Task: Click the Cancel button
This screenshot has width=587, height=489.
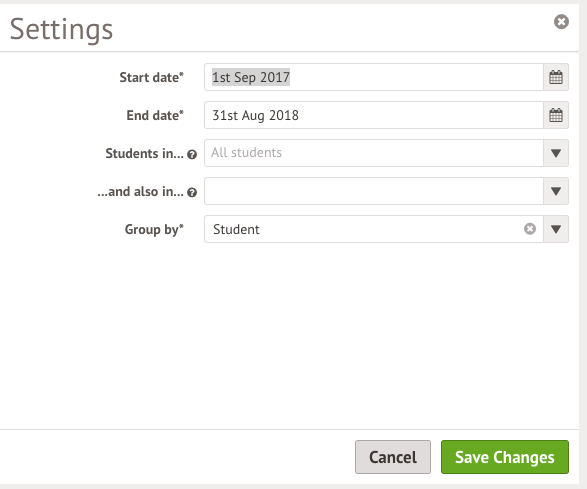Action: [x=393, y=457]
